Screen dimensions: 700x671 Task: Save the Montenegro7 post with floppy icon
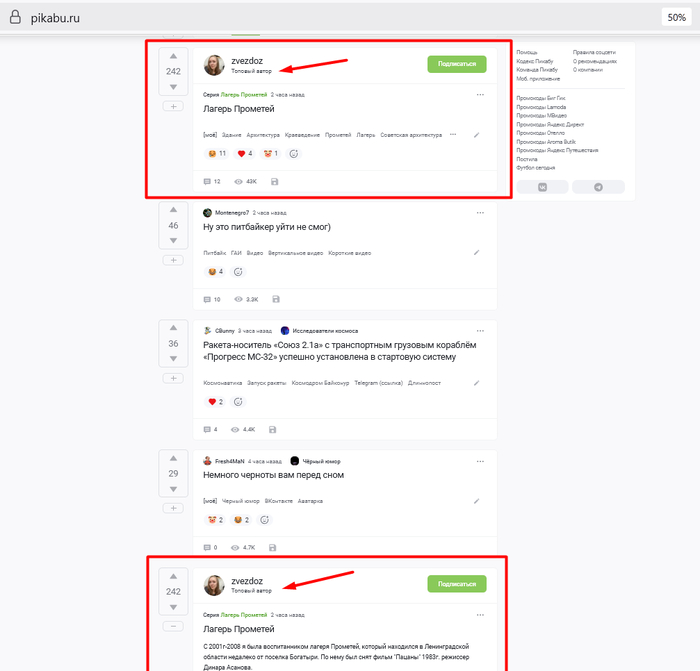point(276,299)
